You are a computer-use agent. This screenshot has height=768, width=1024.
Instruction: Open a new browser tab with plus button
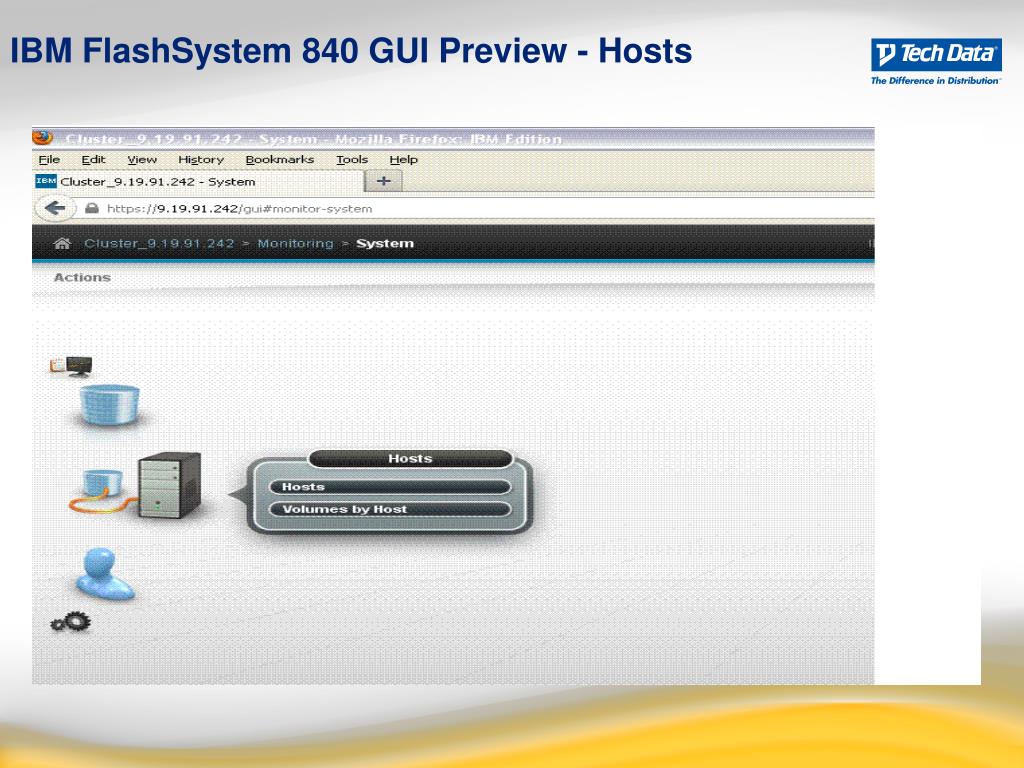coord(383,181)
